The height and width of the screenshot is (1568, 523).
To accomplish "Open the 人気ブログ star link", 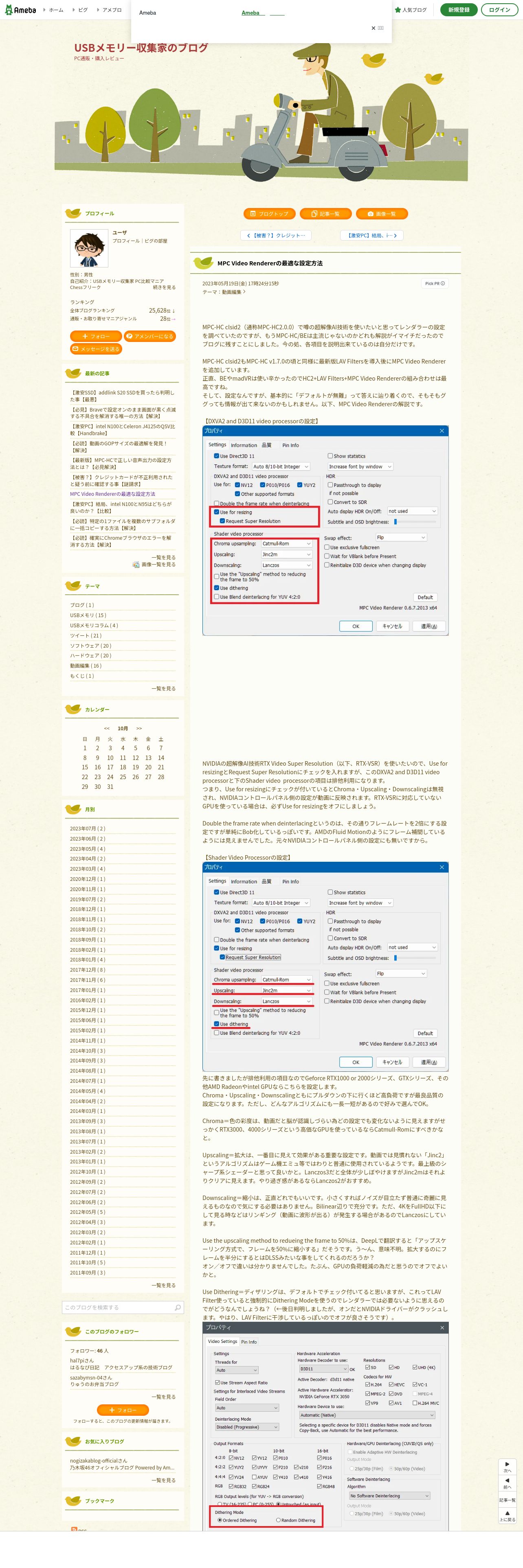I will coord(410,10).
